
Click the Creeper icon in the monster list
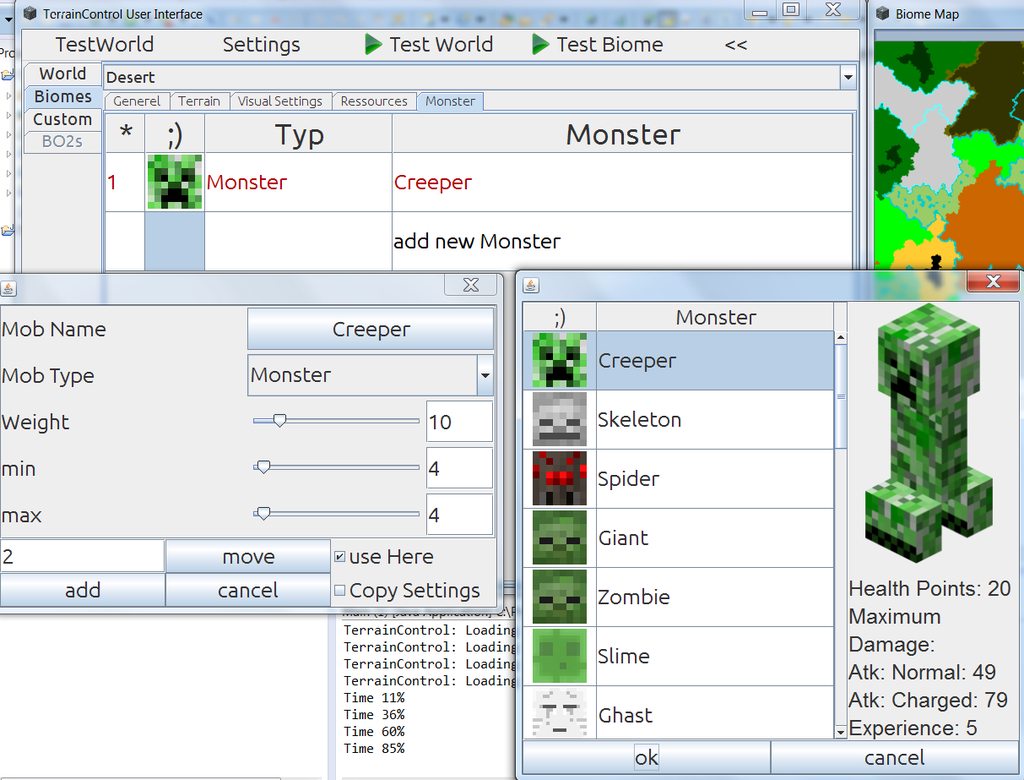558,360
